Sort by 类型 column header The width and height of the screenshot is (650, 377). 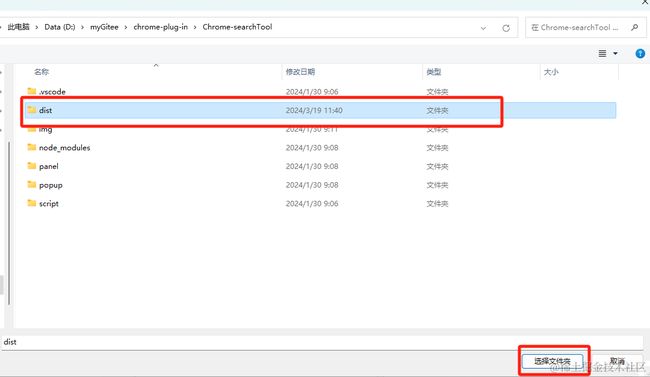434,72
